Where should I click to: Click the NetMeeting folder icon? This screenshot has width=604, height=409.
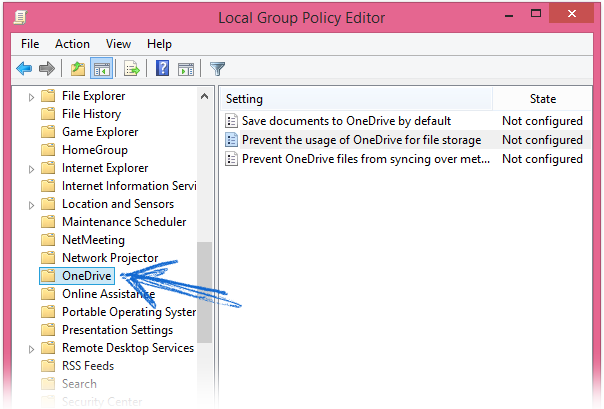pos(48,240)
